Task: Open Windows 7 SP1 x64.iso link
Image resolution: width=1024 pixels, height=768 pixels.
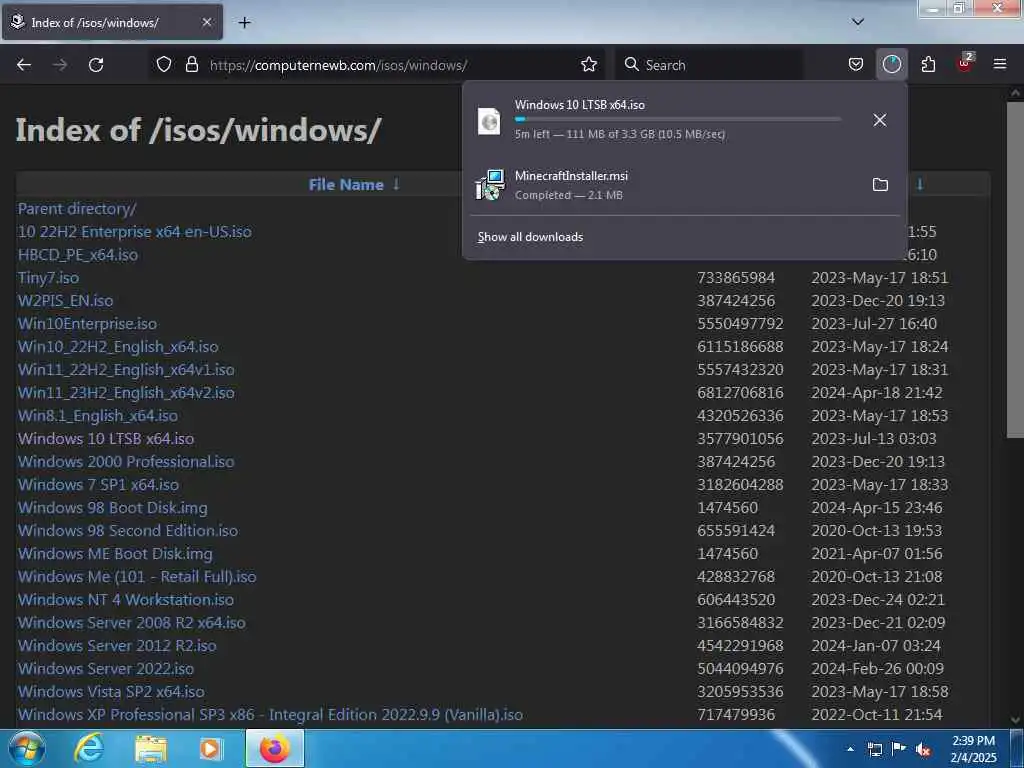Action: [98, 485]
